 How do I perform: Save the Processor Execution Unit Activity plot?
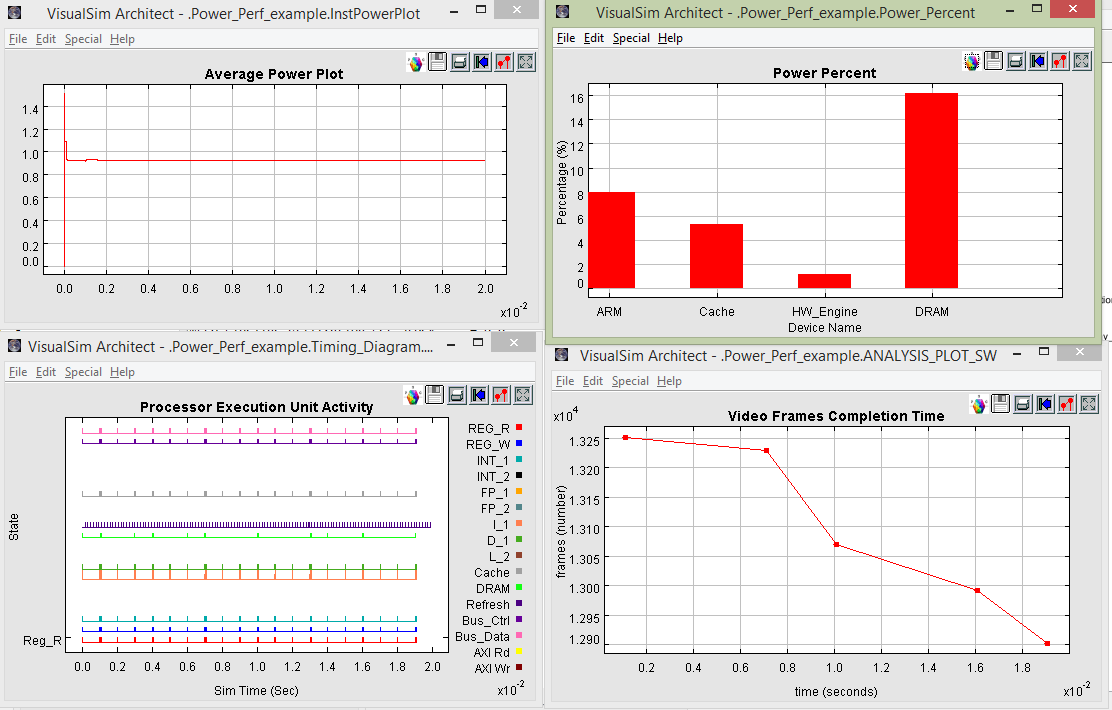pos(435,395)
